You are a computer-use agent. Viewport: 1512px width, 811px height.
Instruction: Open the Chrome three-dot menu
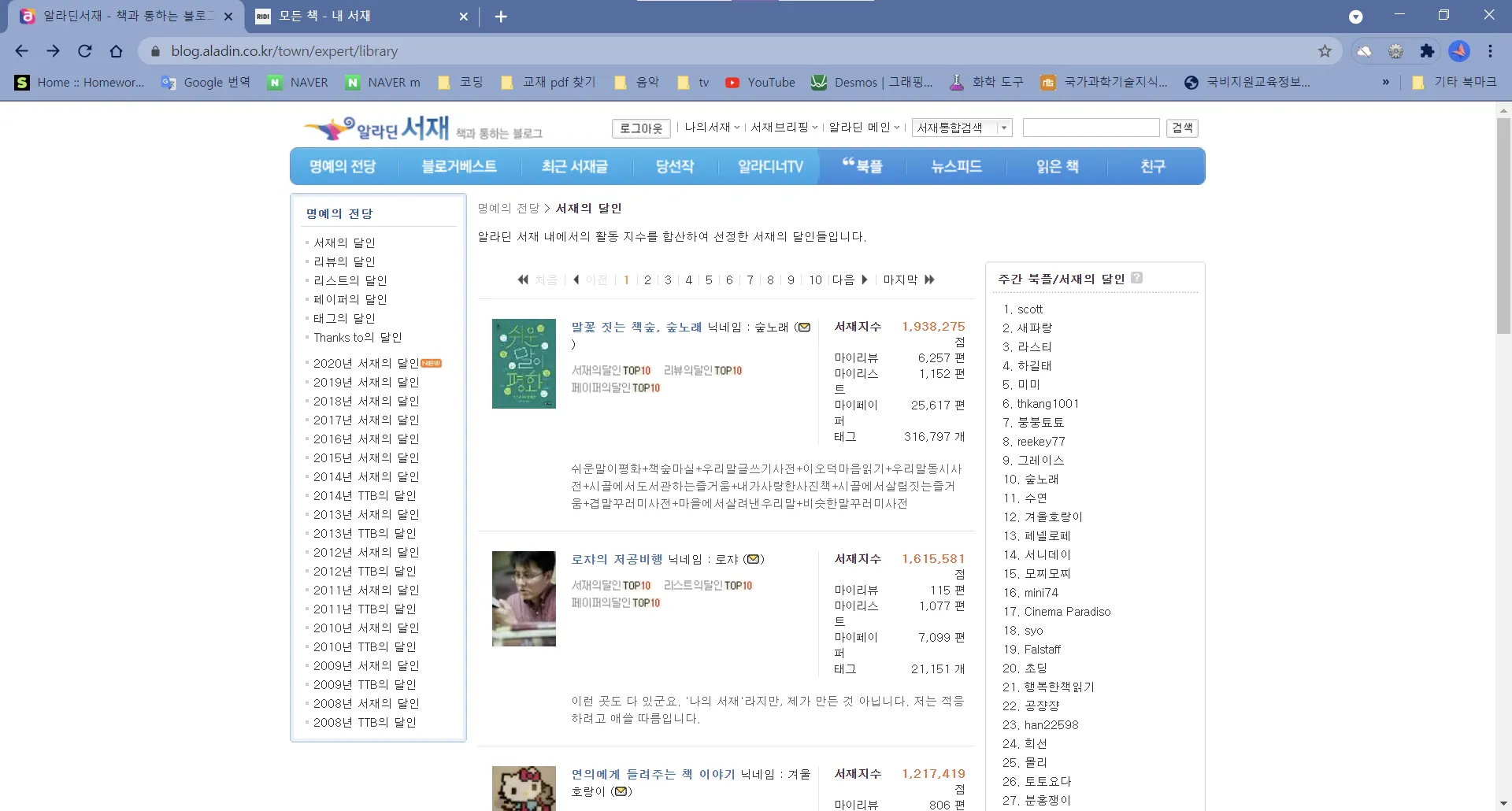click(1491, 51)
